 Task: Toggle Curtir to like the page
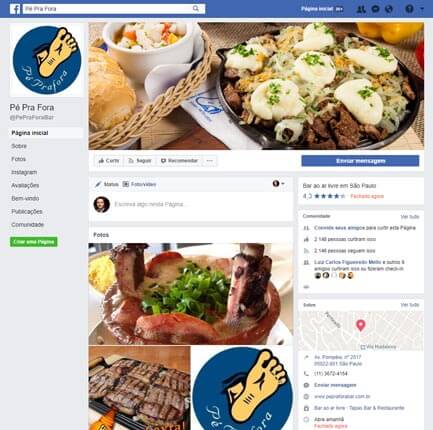pyautogui.click(x=109, y=161)
